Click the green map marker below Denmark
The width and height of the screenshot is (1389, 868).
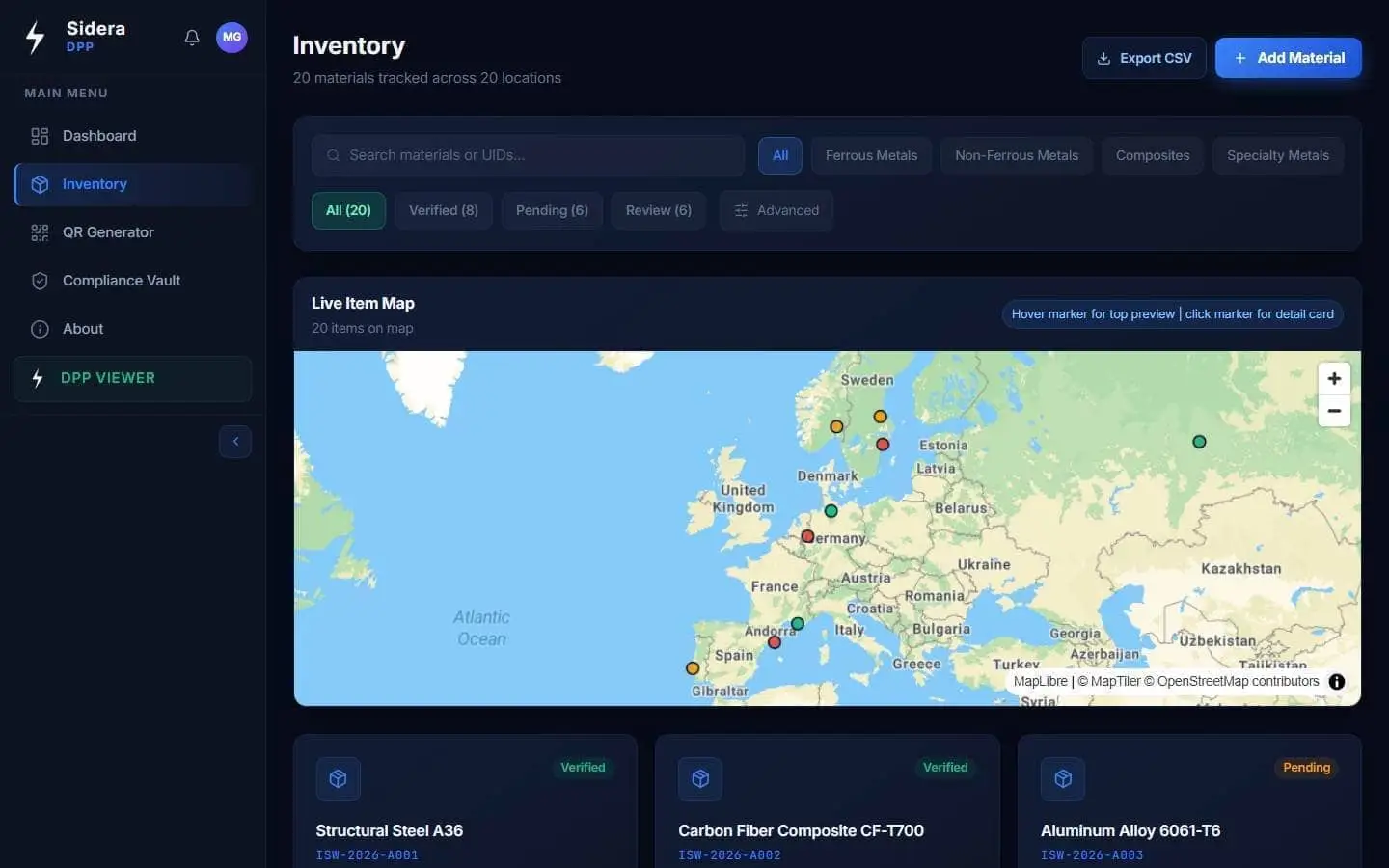pyautogui.click(x=831, y=511)
